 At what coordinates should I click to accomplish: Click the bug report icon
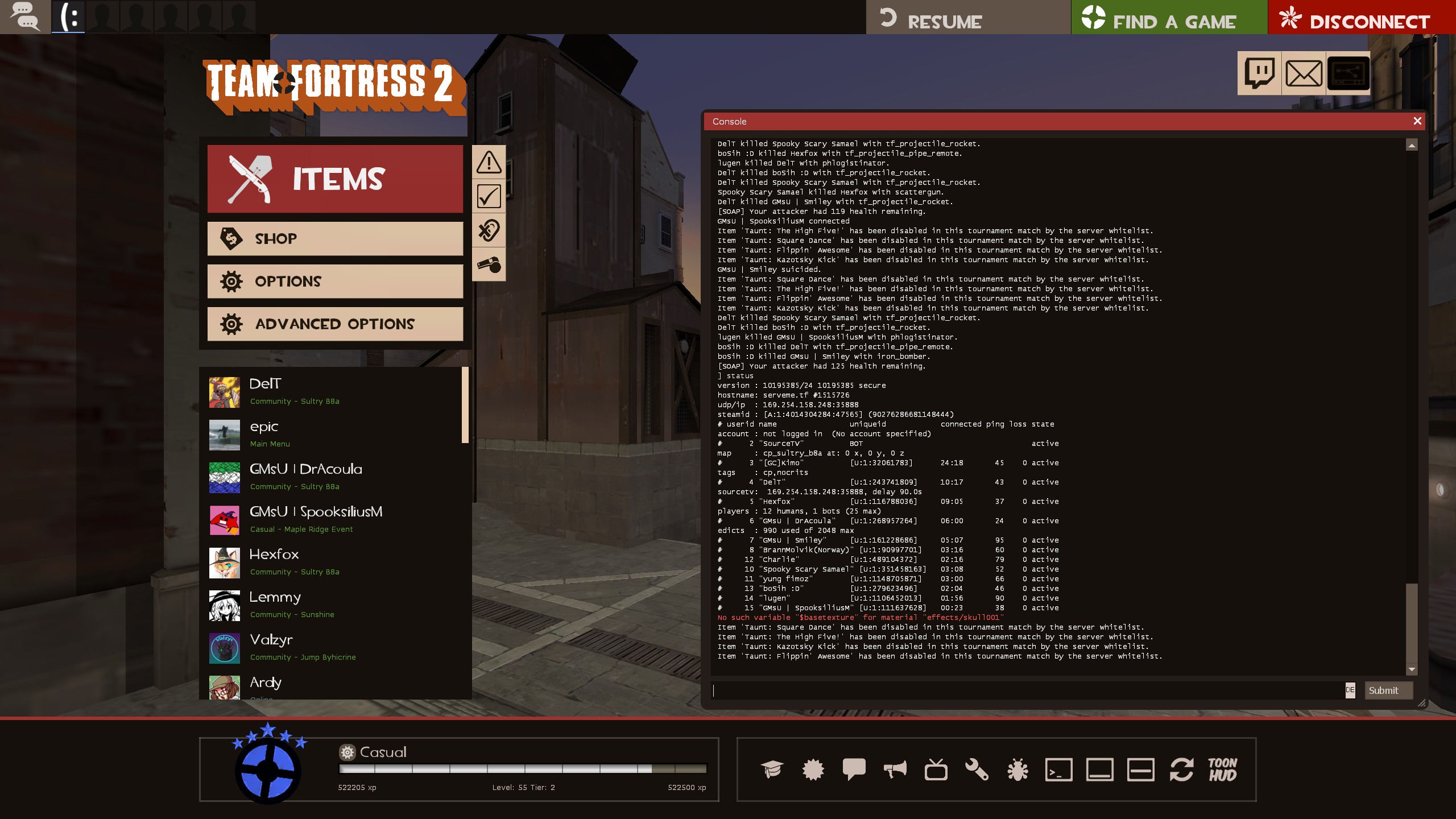coord(1017,770)
